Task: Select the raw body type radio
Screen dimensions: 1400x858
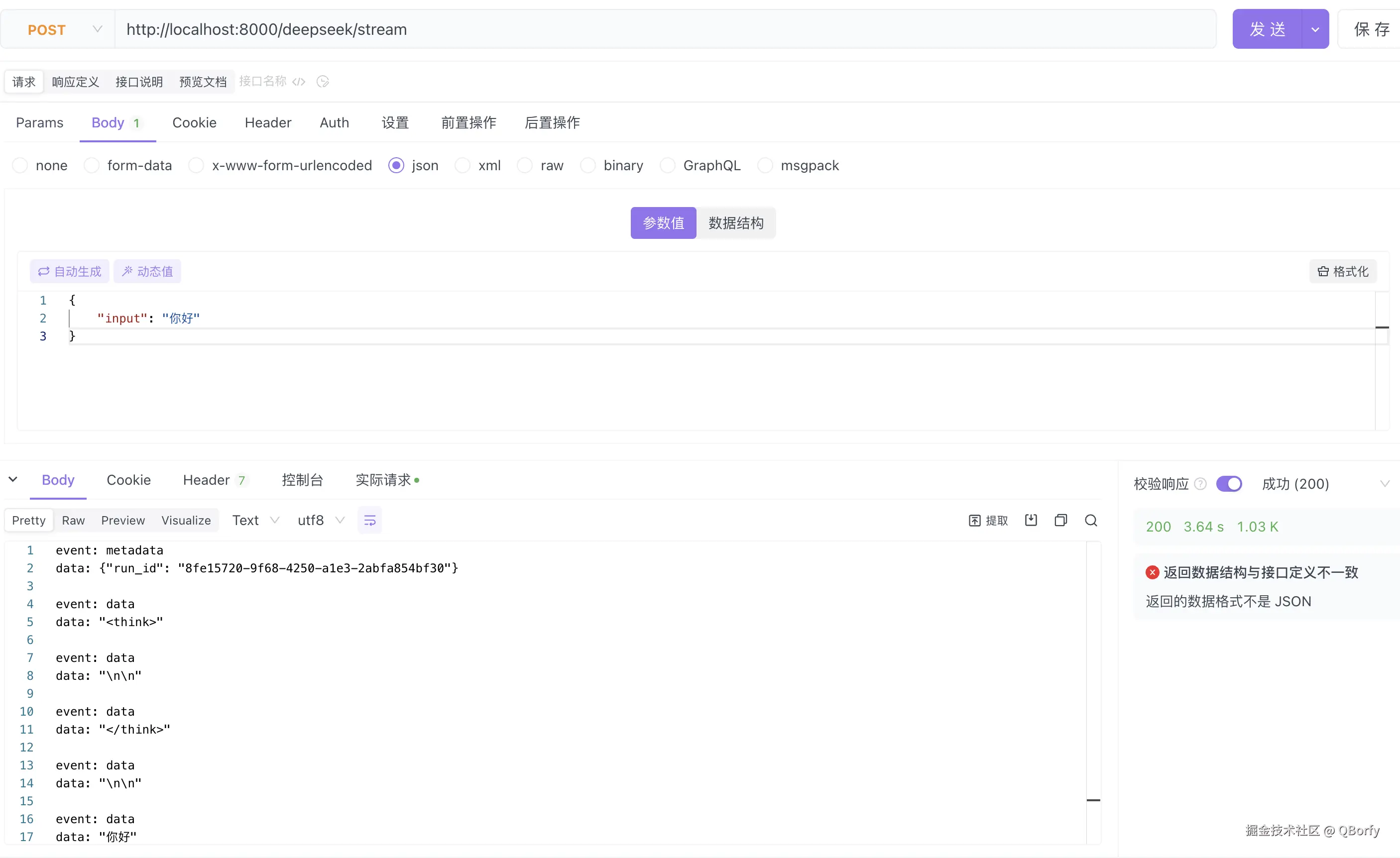Action: click(524, 165)
